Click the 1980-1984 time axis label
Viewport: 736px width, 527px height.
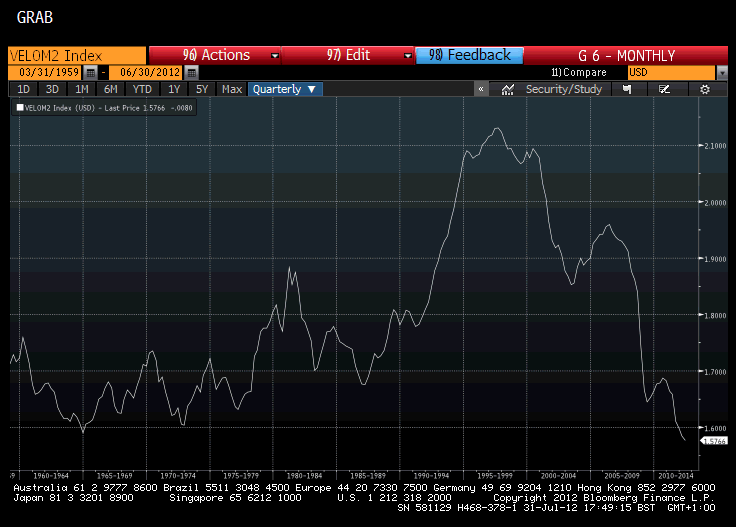click(x=305, y=475)
